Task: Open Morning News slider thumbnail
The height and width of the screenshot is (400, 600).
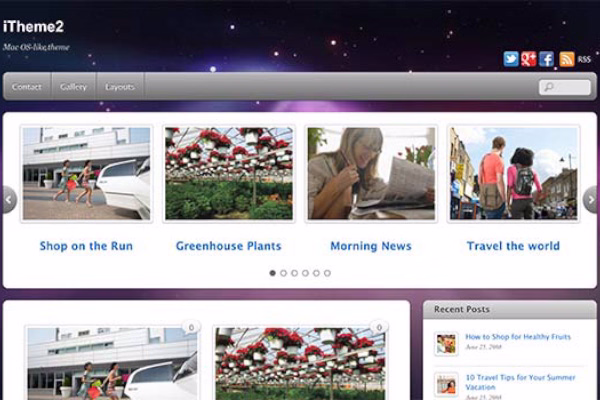Action: 371,173
